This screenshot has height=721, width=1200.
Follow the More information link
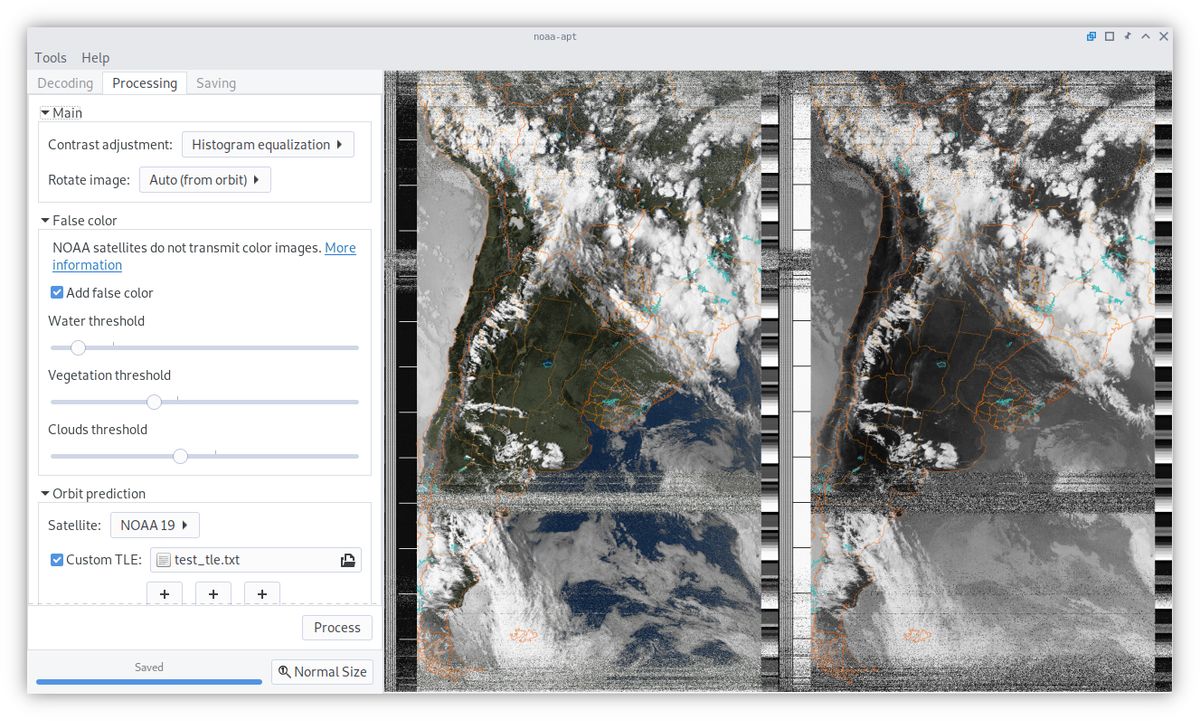click(x=340, y=248)
